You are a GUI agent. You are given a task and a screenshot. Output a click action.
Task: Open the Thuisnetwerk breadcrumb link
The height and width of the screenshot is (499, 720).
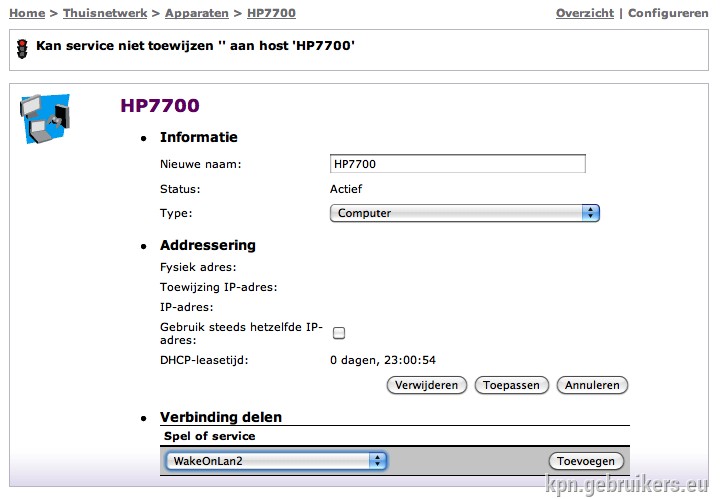point(105,13)
